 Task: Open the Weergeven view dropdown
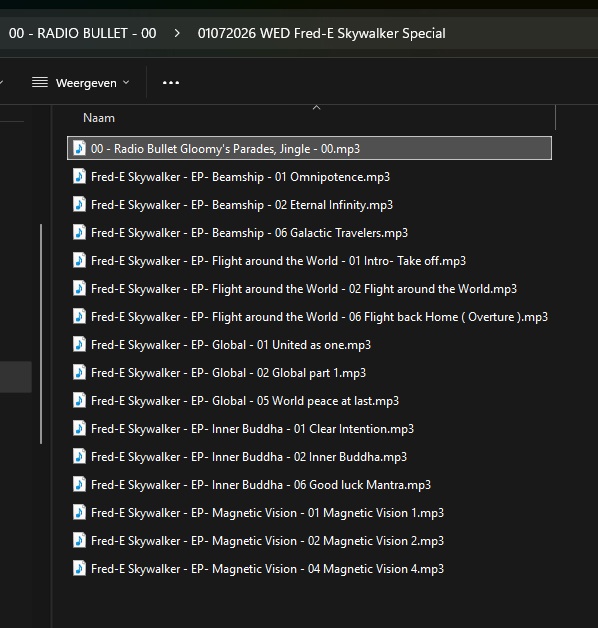(x=81, y=83)
